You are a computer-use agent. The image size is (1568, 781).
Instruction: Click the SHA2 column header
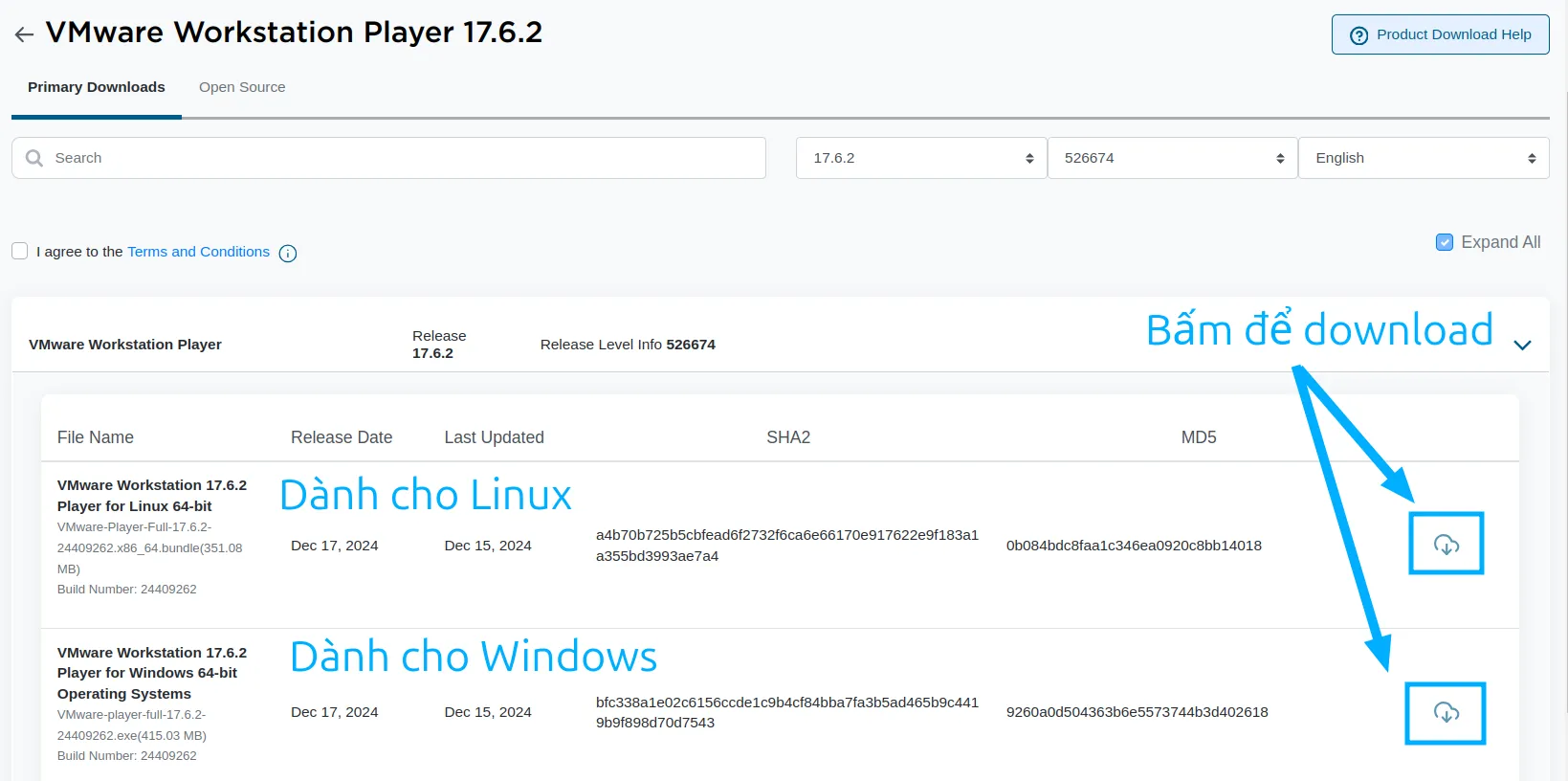click(x=788, y=437)
